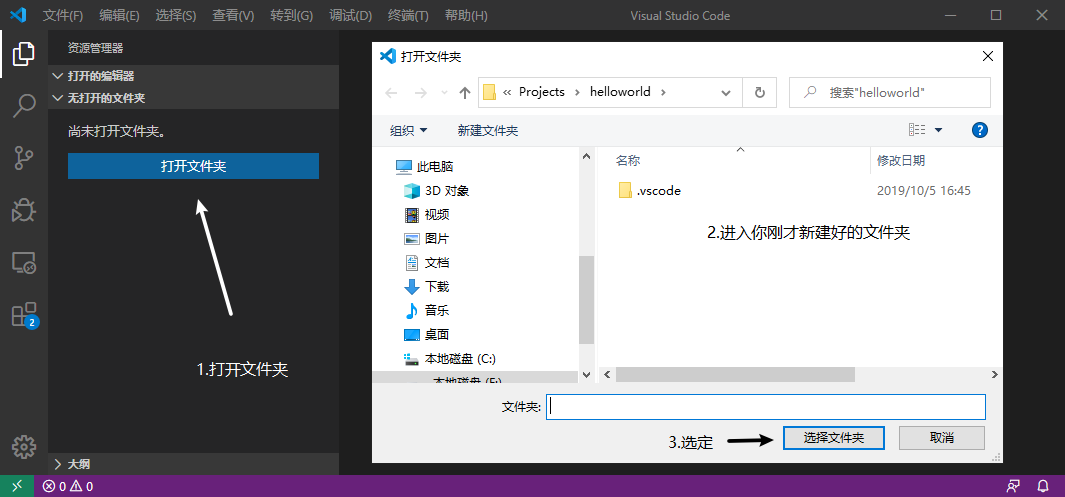Open the 组织 dropdown menu

(x=409, y=130)
